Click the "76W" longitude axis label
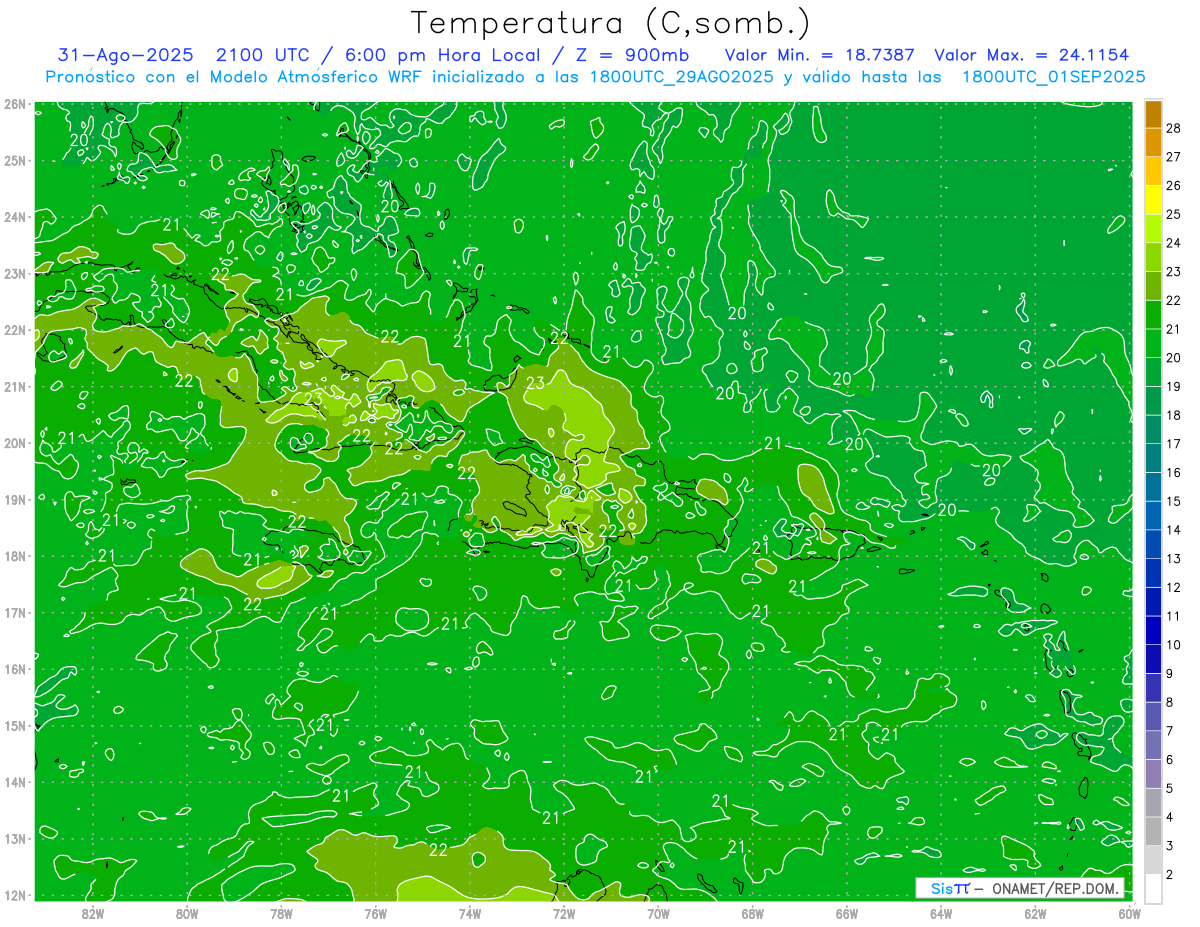Image resolution: width=1200 pixels, height=927 pixels. point(375,912)
